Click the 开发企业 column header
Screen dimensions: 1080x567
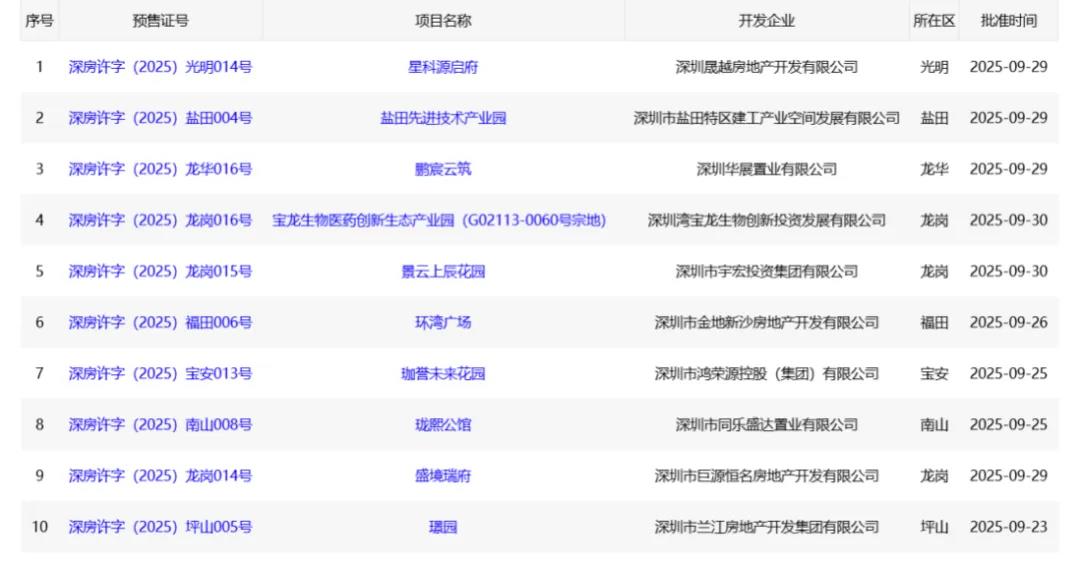tap(766, 20)
